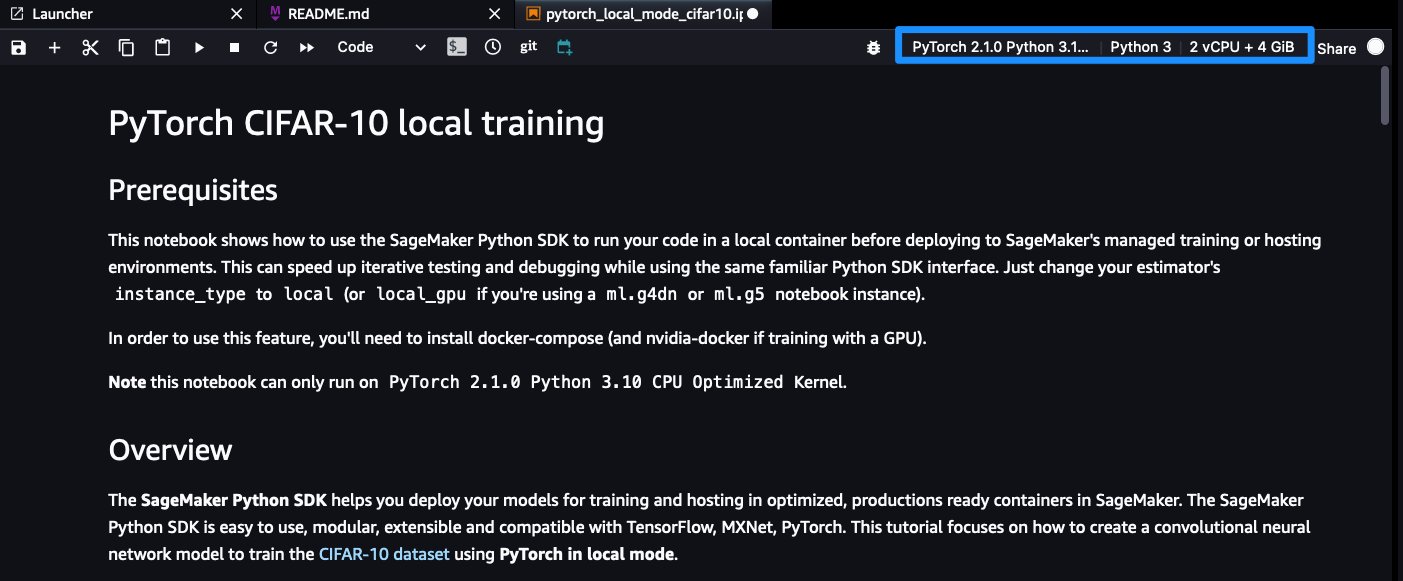Click the 'PyTorch 2.1.0 Python 3.10 CPU Optimized' text
Image resolution: width=1403 pixels, height=581 pixels.
586,382
